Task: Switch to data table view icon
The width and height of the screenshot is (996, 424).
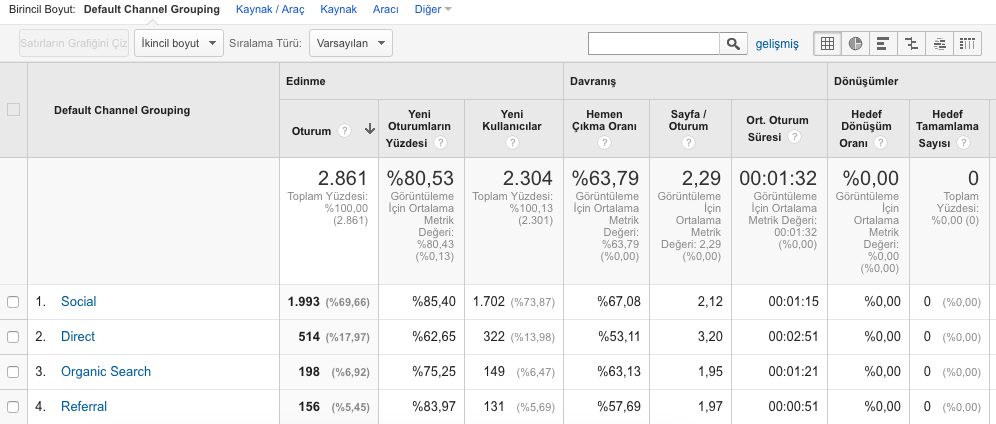Action: click(827, 44)
